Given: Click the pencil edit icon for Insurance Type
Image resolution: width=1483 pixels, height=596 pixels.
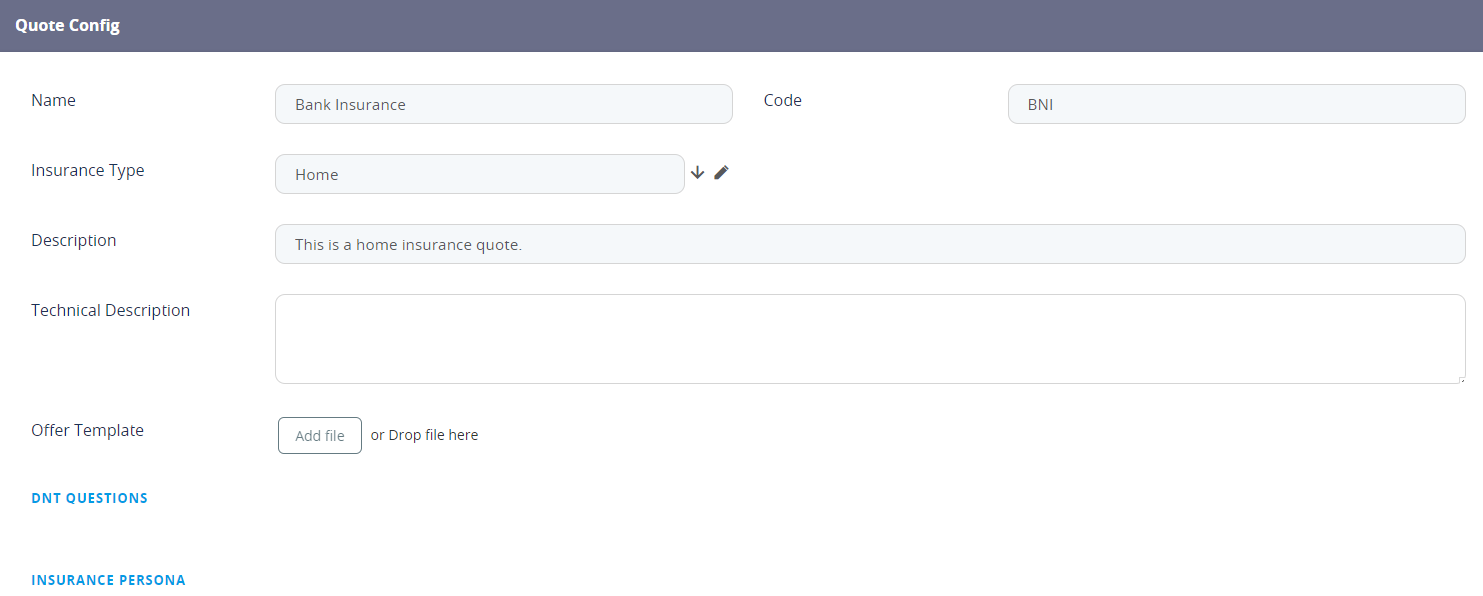Looking at the screenshot, I should [721, 173].
